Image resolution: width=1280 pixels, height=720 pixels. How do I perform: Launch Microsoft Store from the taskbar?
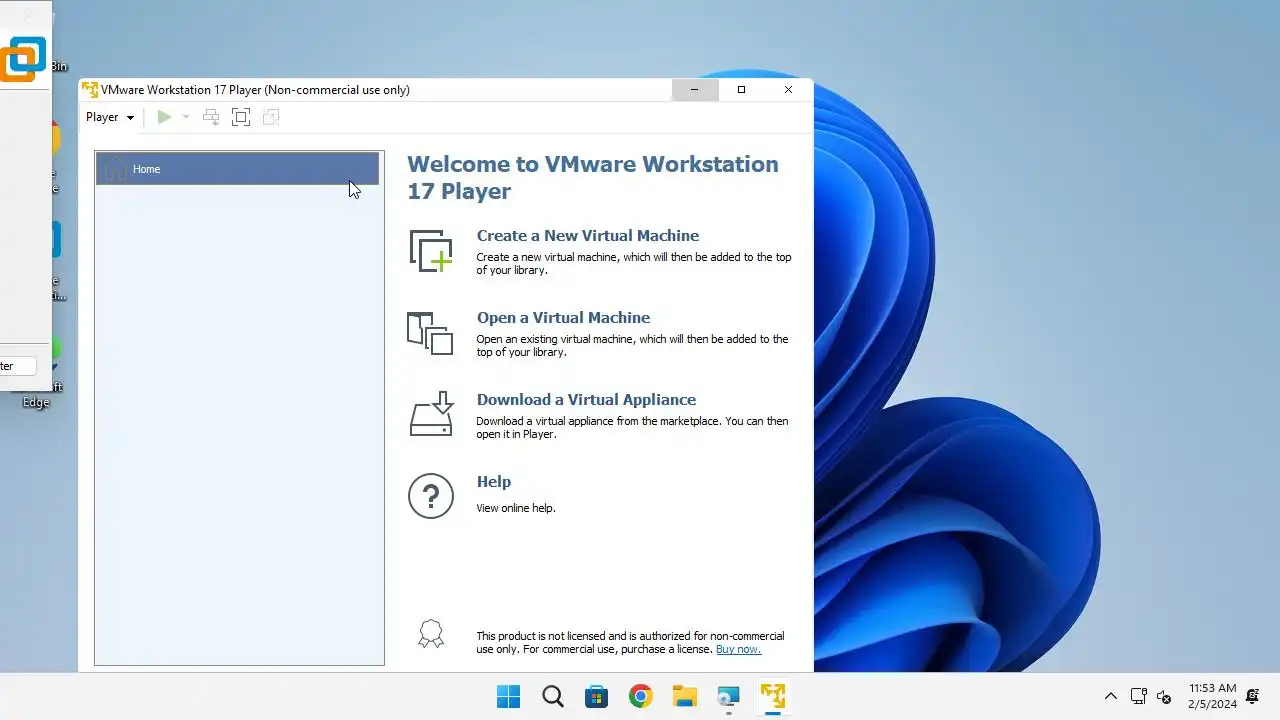[x=597, y=697]
